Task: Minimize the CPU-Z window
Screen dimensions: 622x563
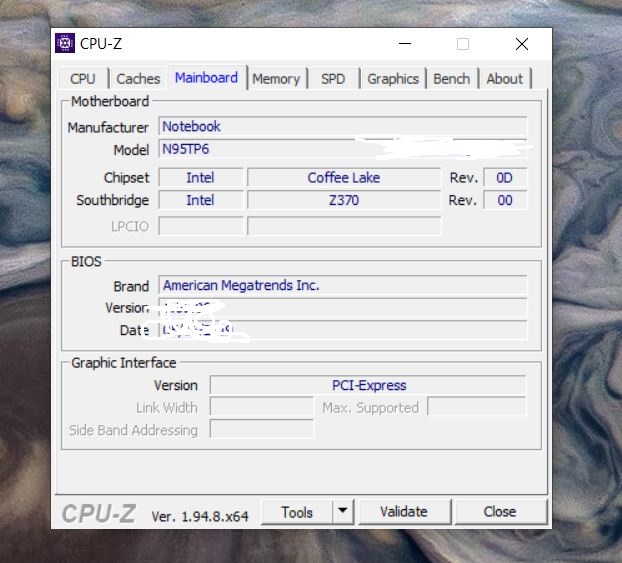Action: [405, 44]
